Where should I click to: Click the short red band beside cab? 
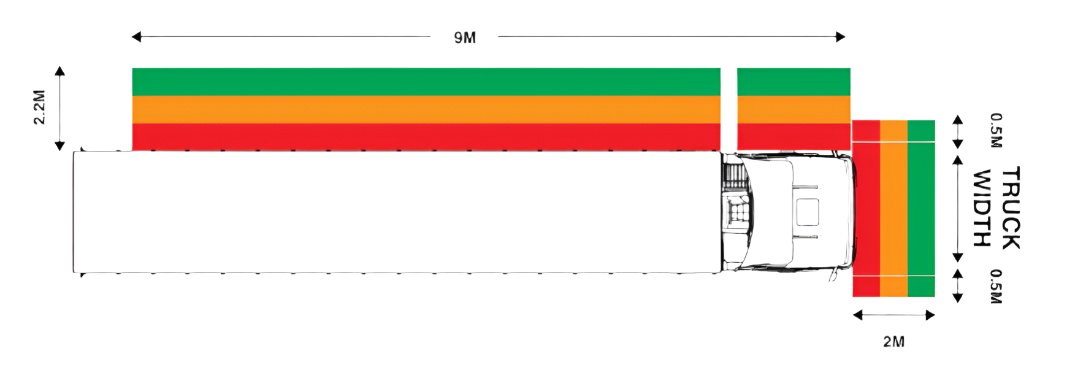[793, 137]
